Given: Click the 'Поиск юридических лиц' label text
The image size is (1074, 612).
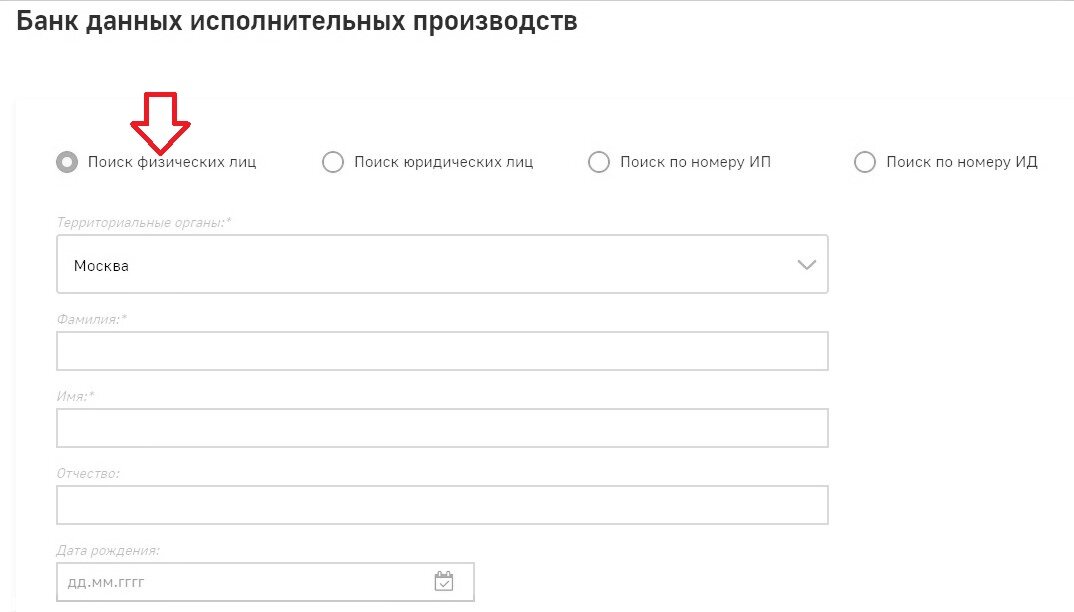Looking at the screenshot, I should point(443,162).
